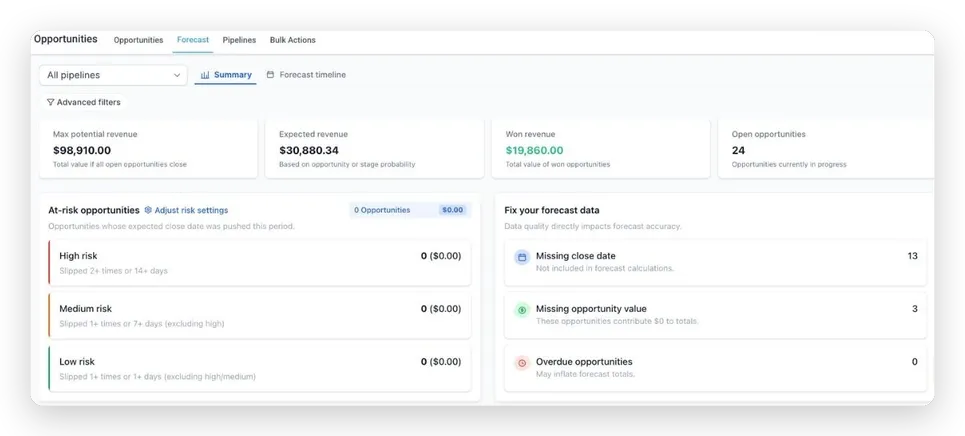
Task: Switch to the Pipelines tab
Action: [239, 40]
